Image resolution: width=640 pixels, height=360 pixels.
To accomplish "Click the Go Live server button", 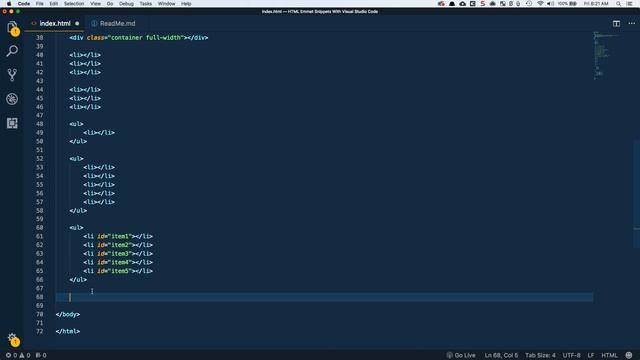I will 461,356.
